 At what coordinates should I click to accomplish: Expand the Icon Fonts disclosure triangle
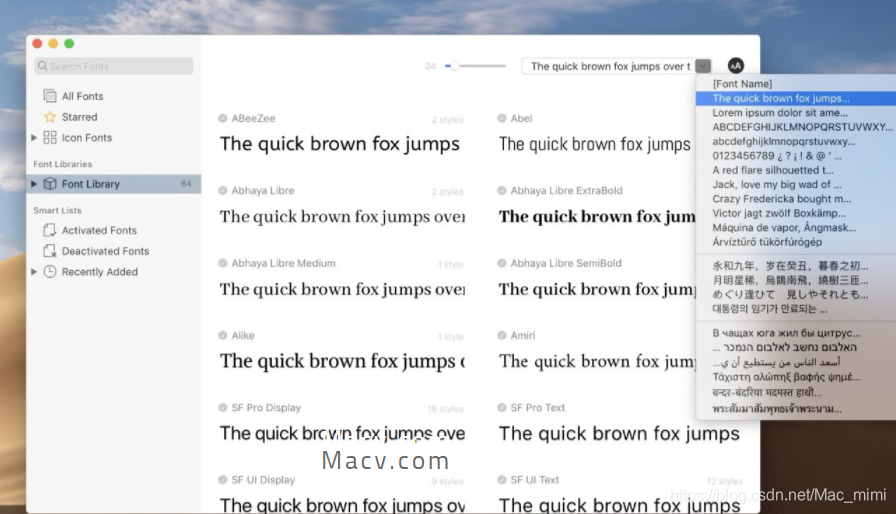click(x=34, y=138)
